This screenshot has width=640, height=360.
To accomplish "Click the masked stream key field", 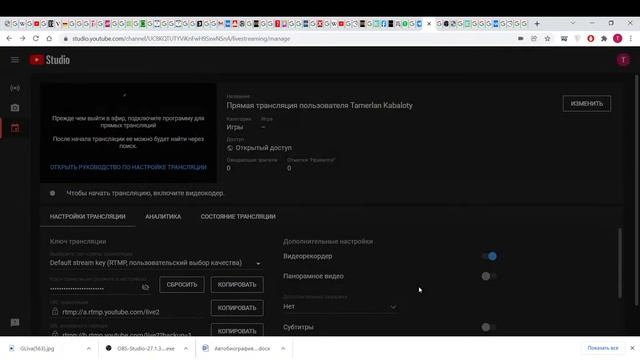I will tap(94, 288).
